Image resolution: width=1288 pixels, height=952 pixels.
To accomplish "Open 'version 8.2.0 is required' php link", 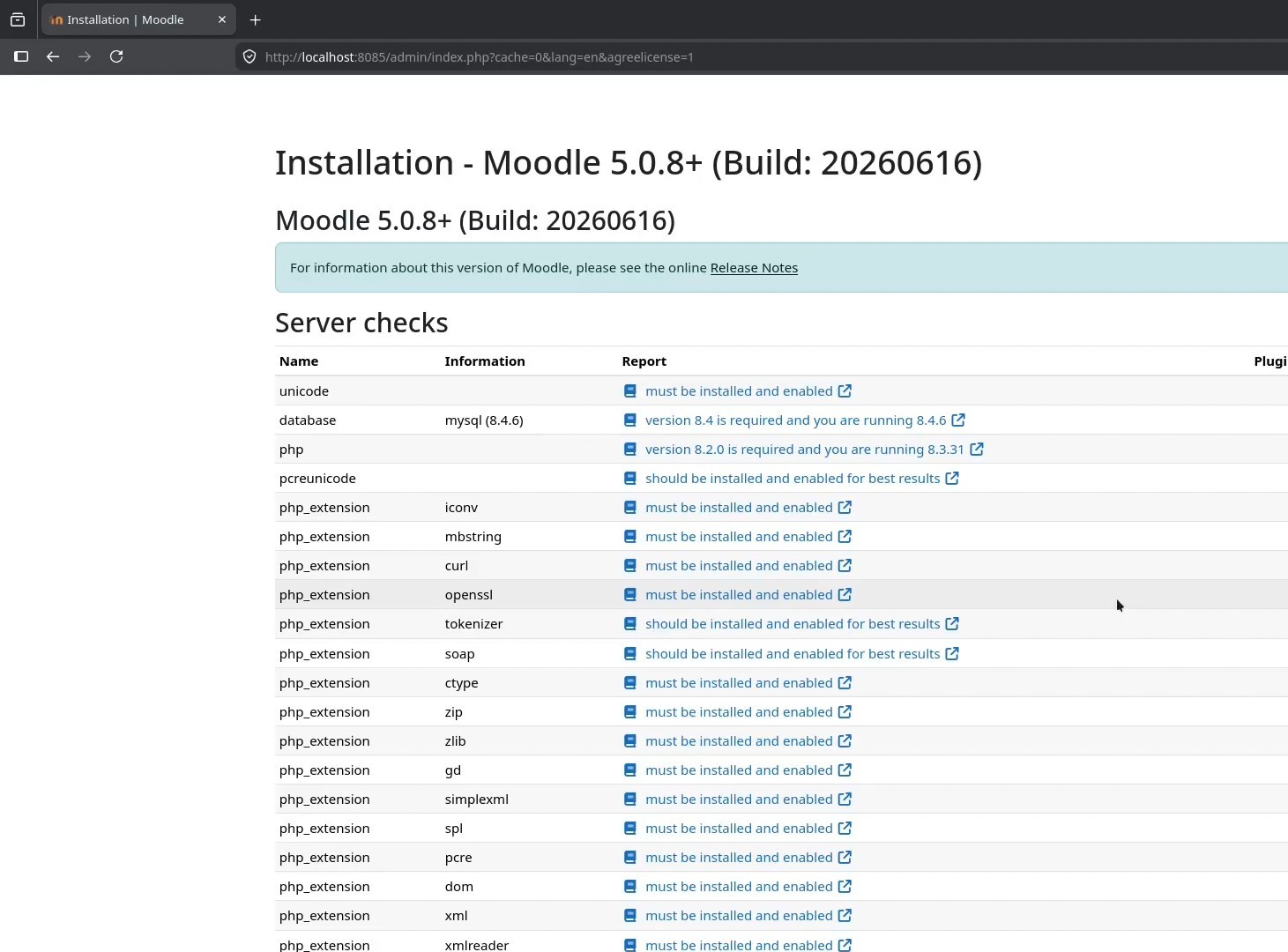I will click(x=805, y=450).
